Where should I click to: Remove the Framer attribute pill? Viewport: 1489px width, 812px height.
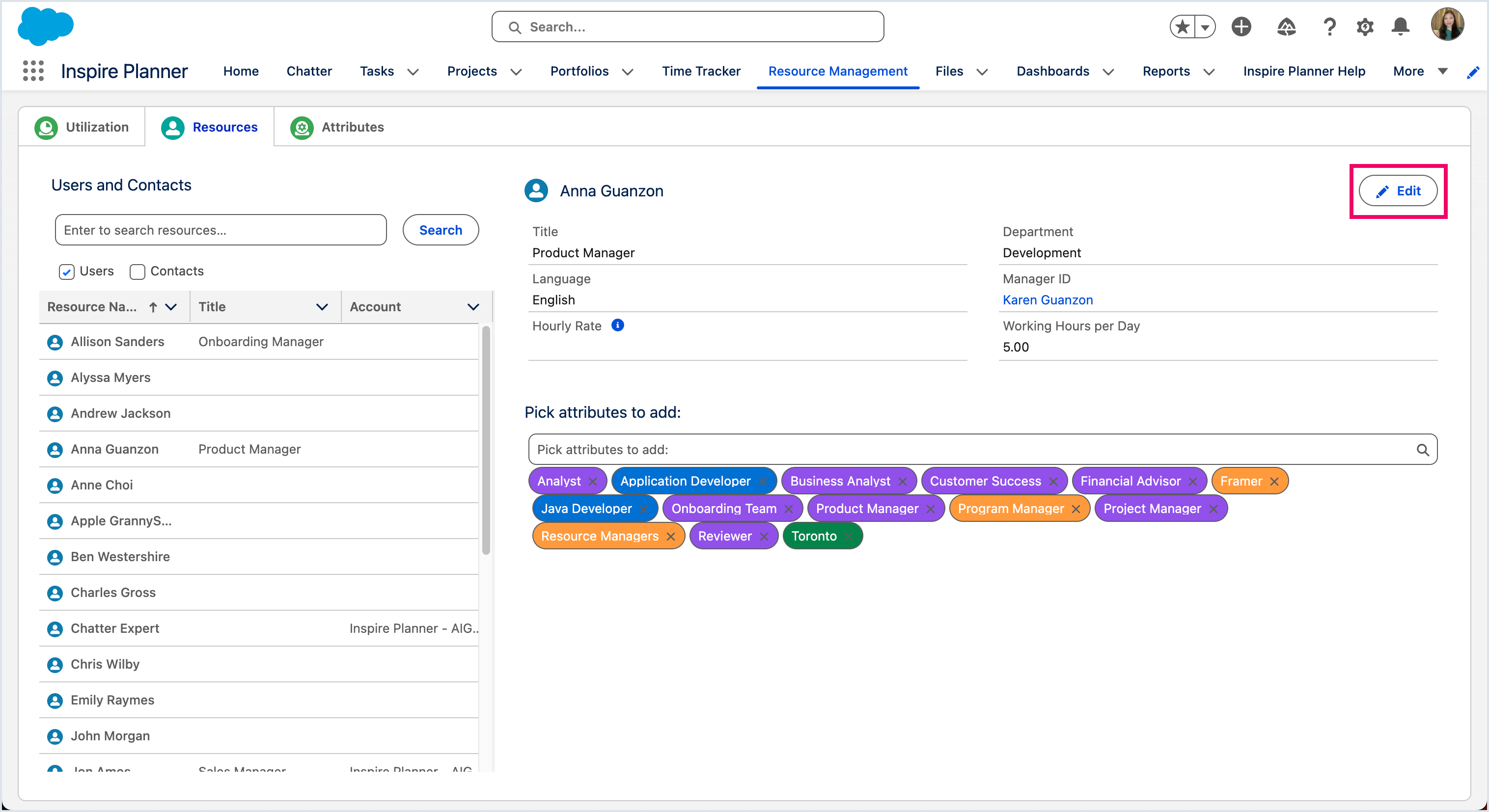(x=1274, y=482)
